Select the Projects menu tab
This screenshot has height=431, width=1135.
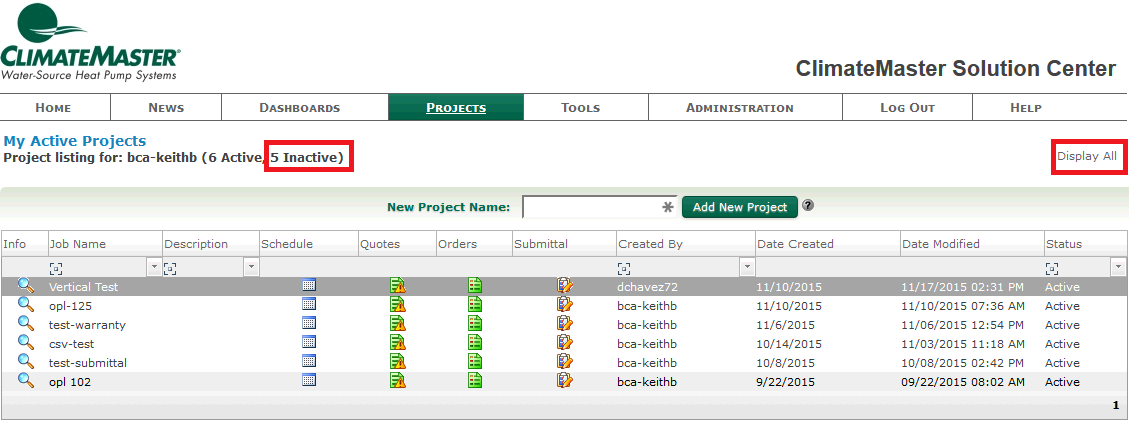click(x=456, y=107)
